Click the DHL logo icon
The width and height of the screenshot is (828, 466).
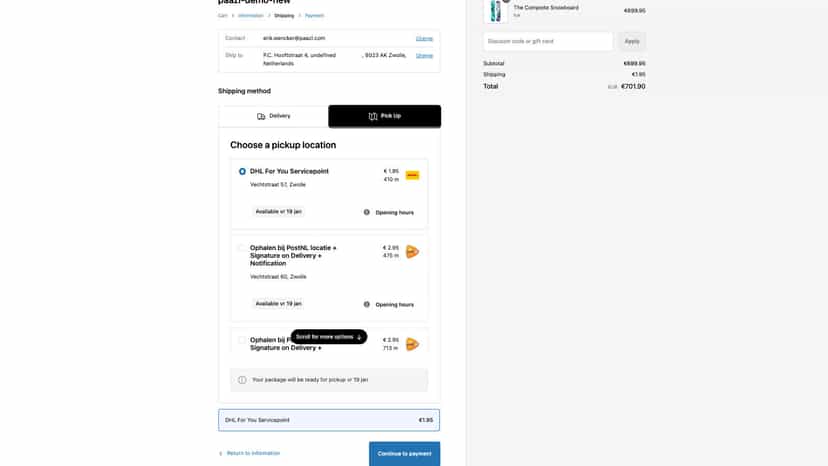click(412, 175)
